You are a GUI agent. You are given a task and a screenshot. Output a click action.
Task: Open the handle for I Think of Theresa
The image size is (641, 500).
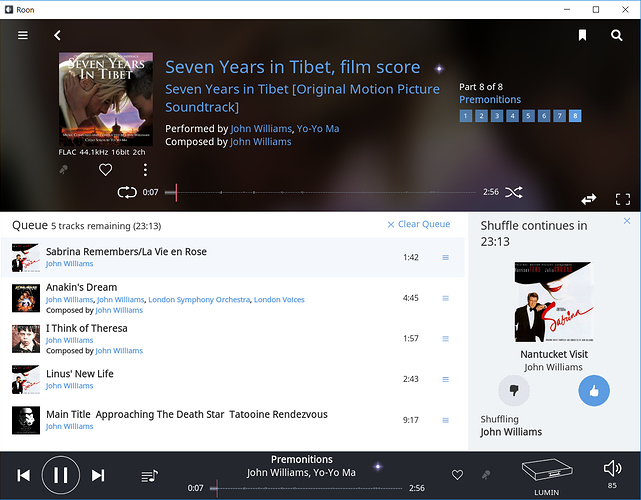point(446,339)
